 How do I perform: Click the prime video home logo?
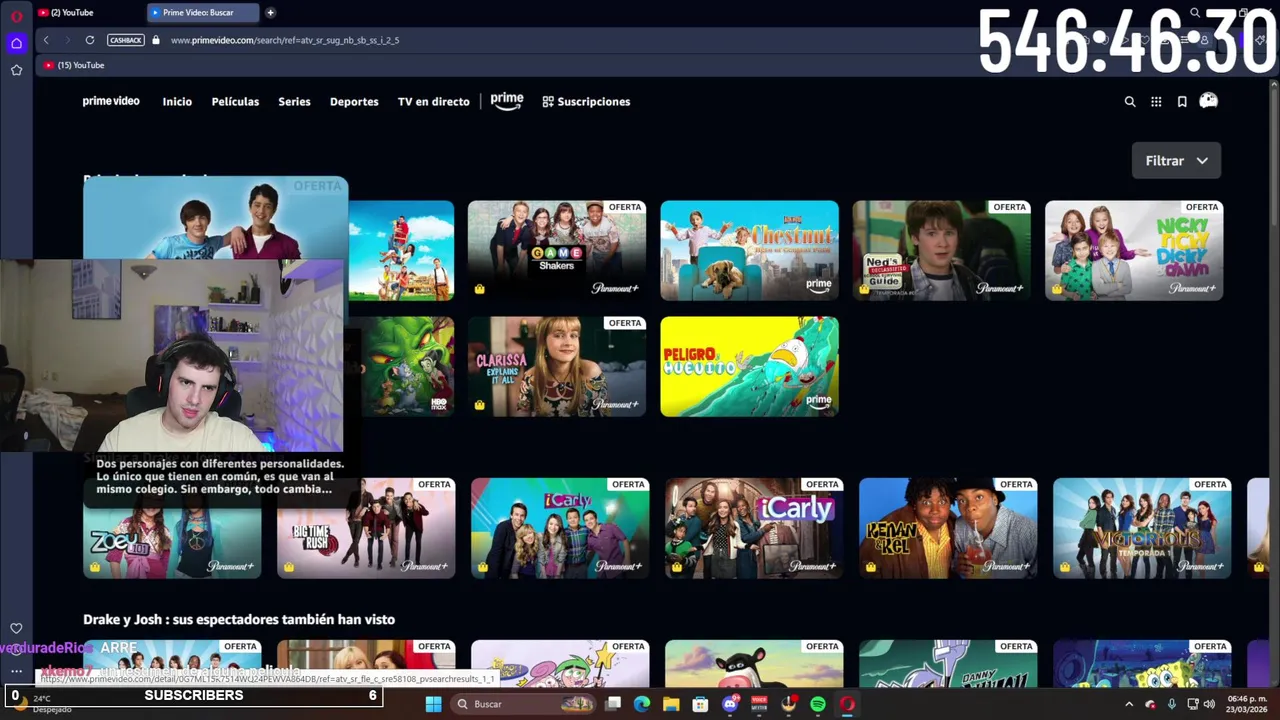(111, 101)
